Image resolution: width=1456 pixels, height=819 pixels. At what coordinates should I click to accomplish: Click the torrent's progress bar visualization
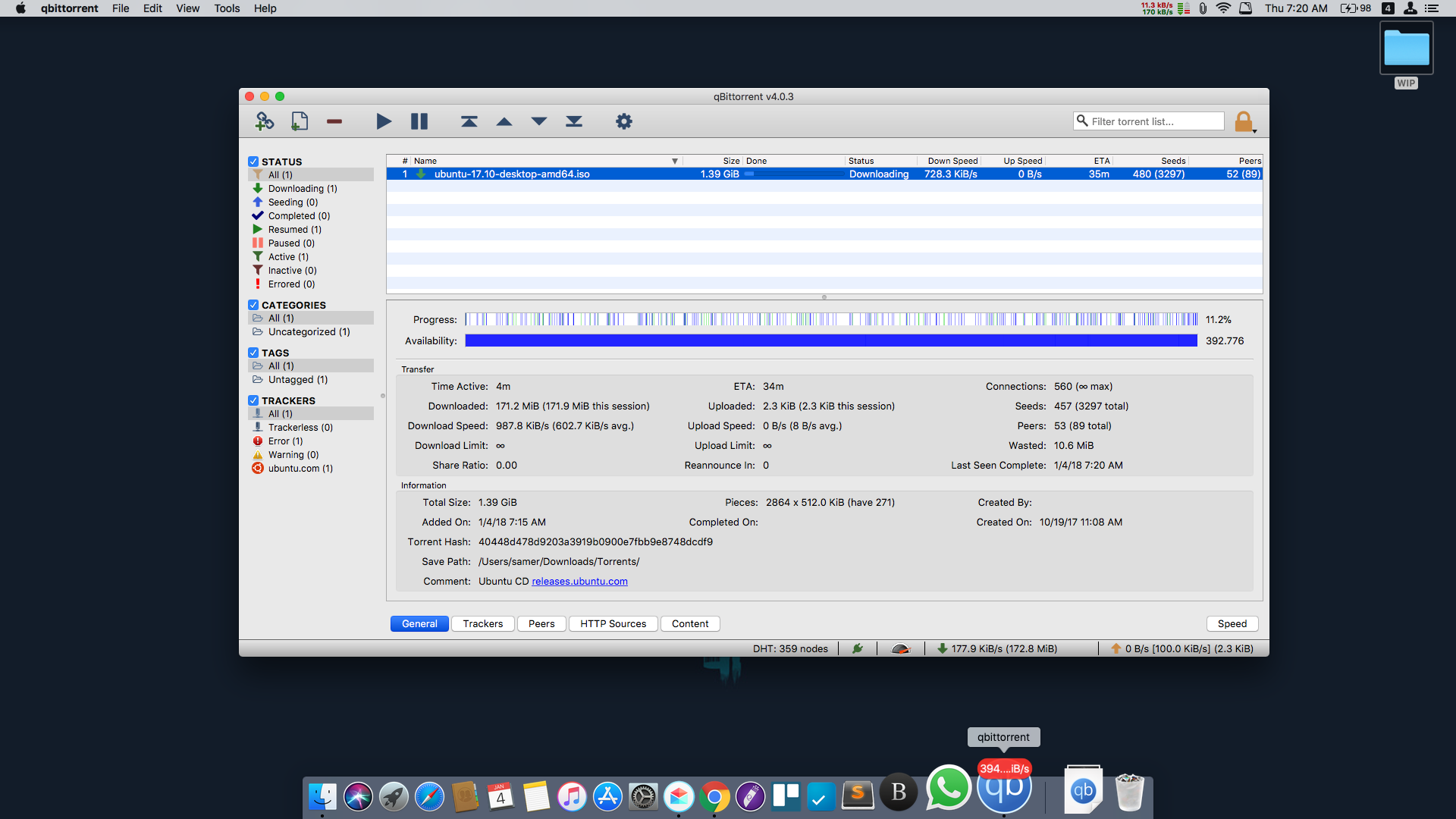tap(830, 319)
